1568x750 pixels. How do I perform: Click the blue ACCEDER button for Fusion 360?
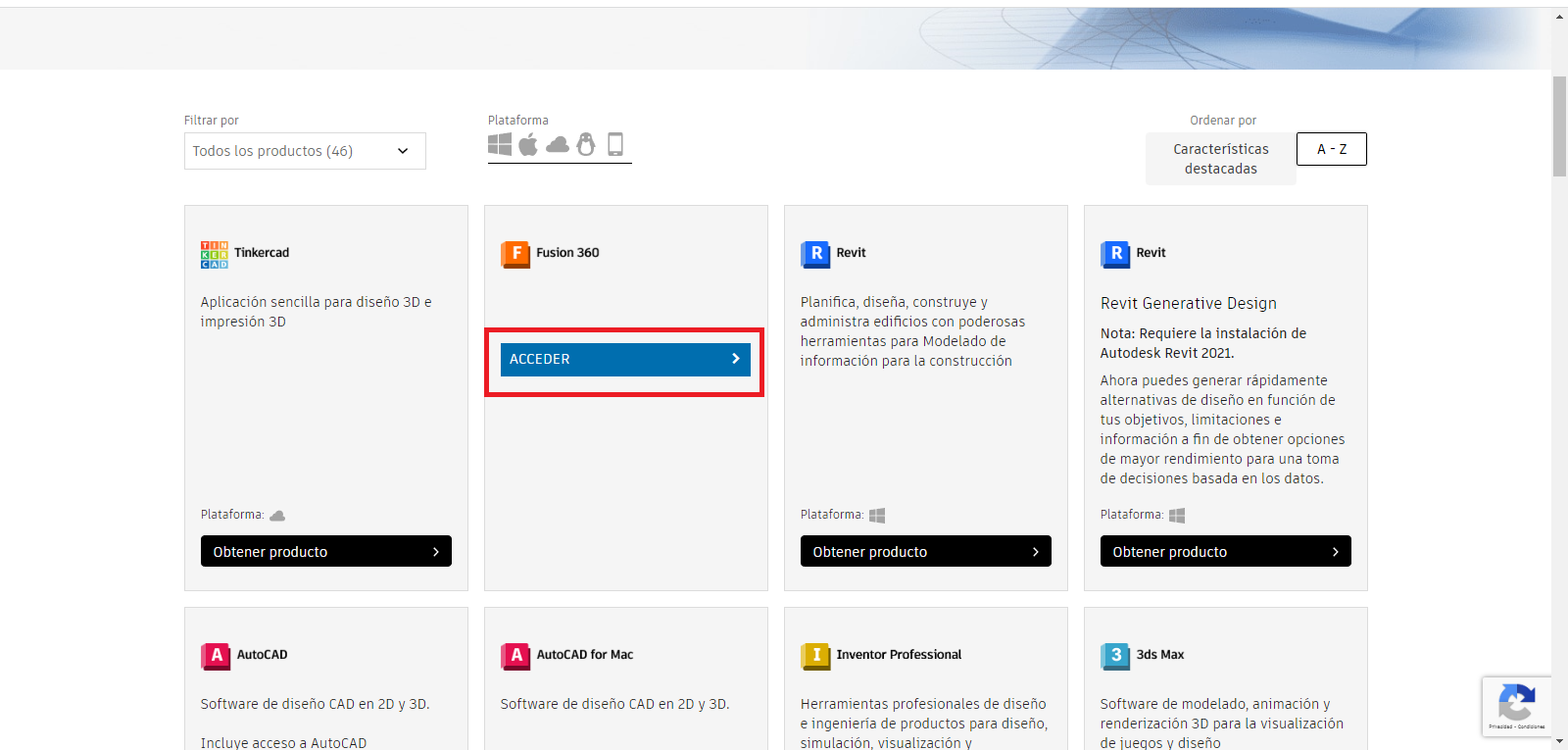point(625,359)
